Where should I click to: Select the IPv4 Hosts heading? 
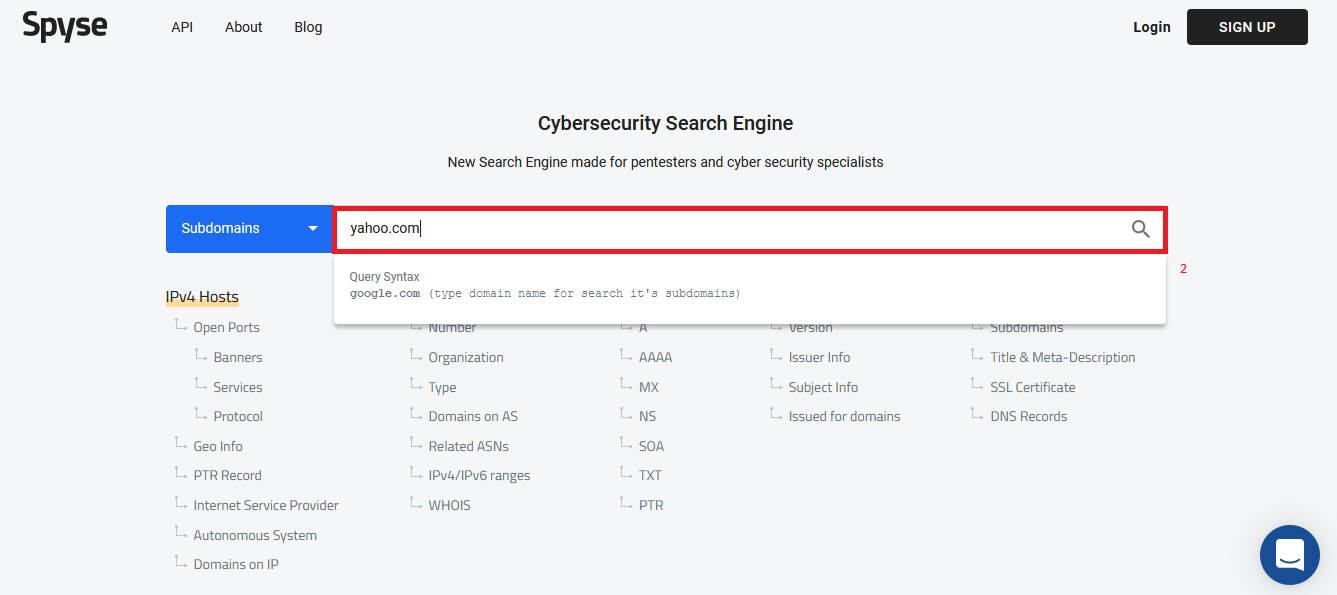pos(202,297)
